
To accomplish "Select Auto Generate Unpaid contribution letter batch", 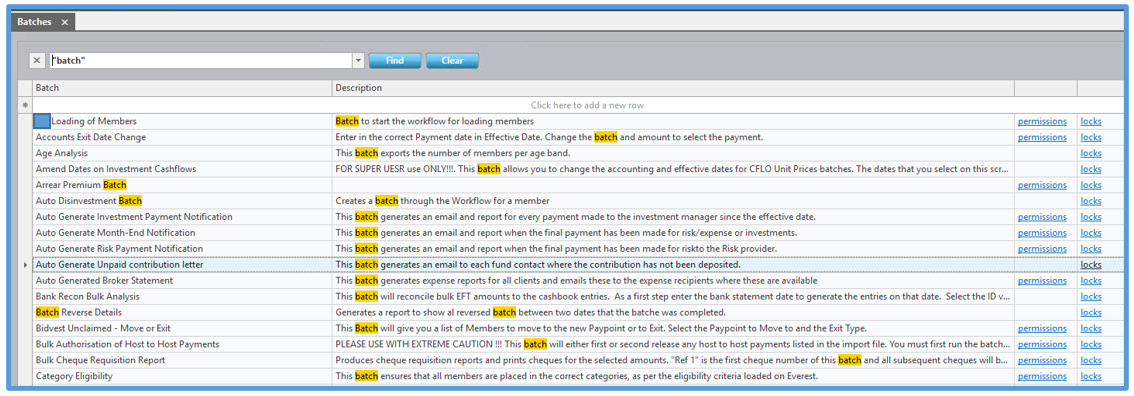I will click(x=182, y=264).
